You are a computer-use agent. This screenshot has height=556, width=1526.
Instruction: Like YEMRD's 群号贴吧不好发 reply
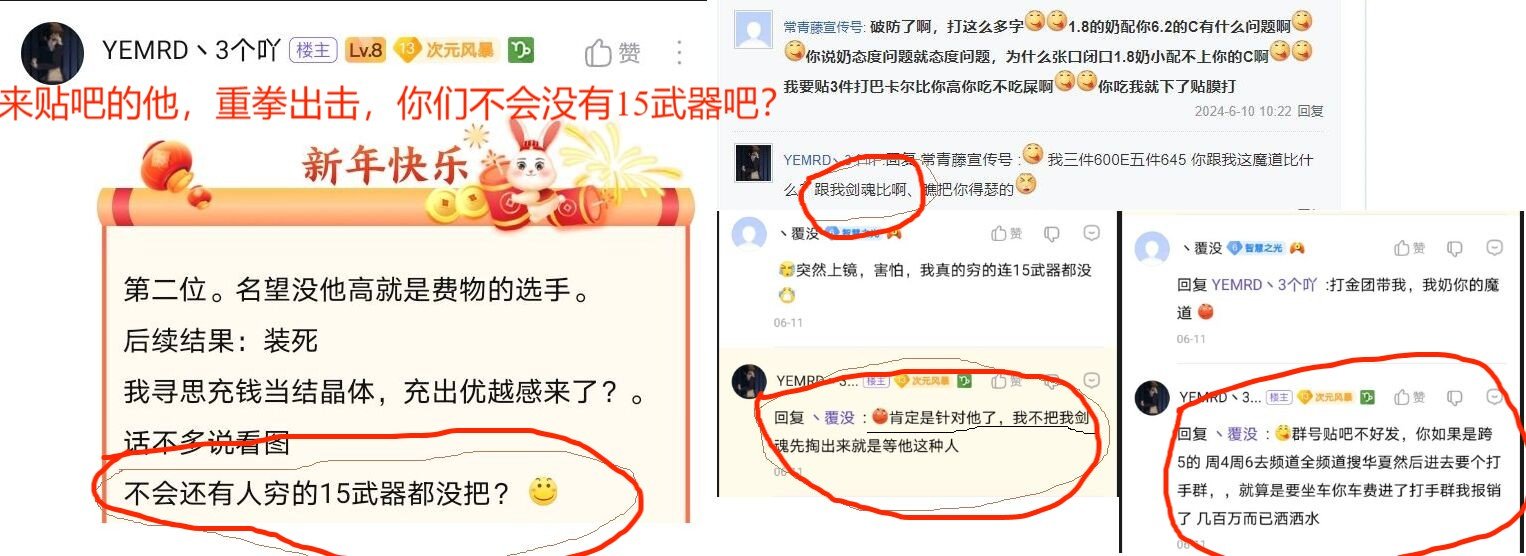point(1410,397)
